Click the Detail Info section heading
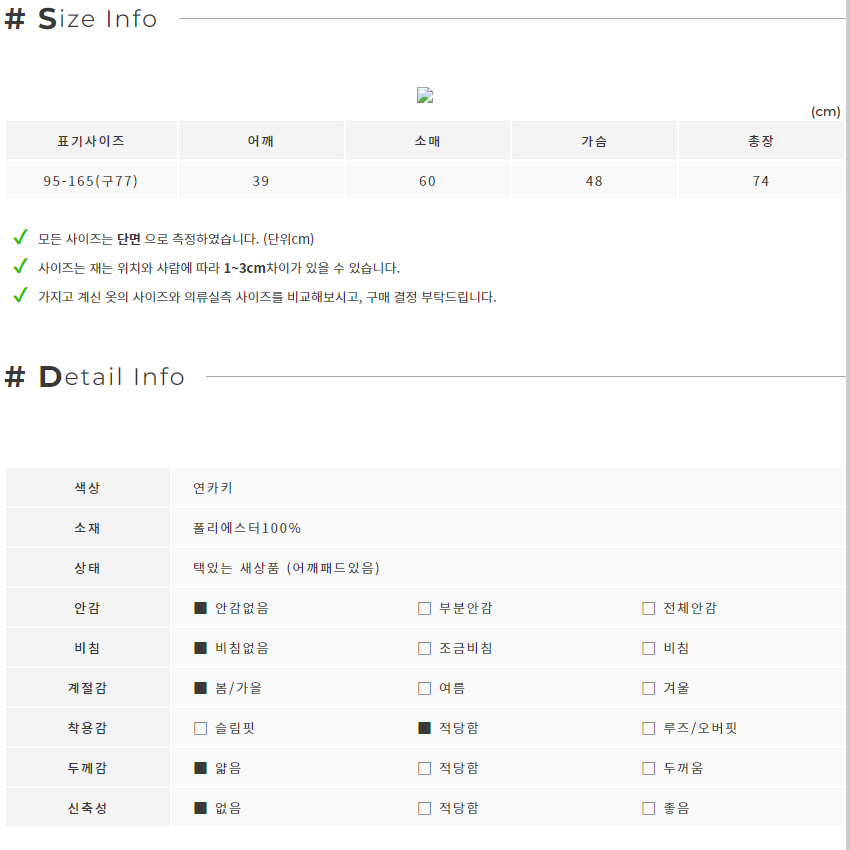The width and height of the screenshot is (850, 850). (94, 376)
